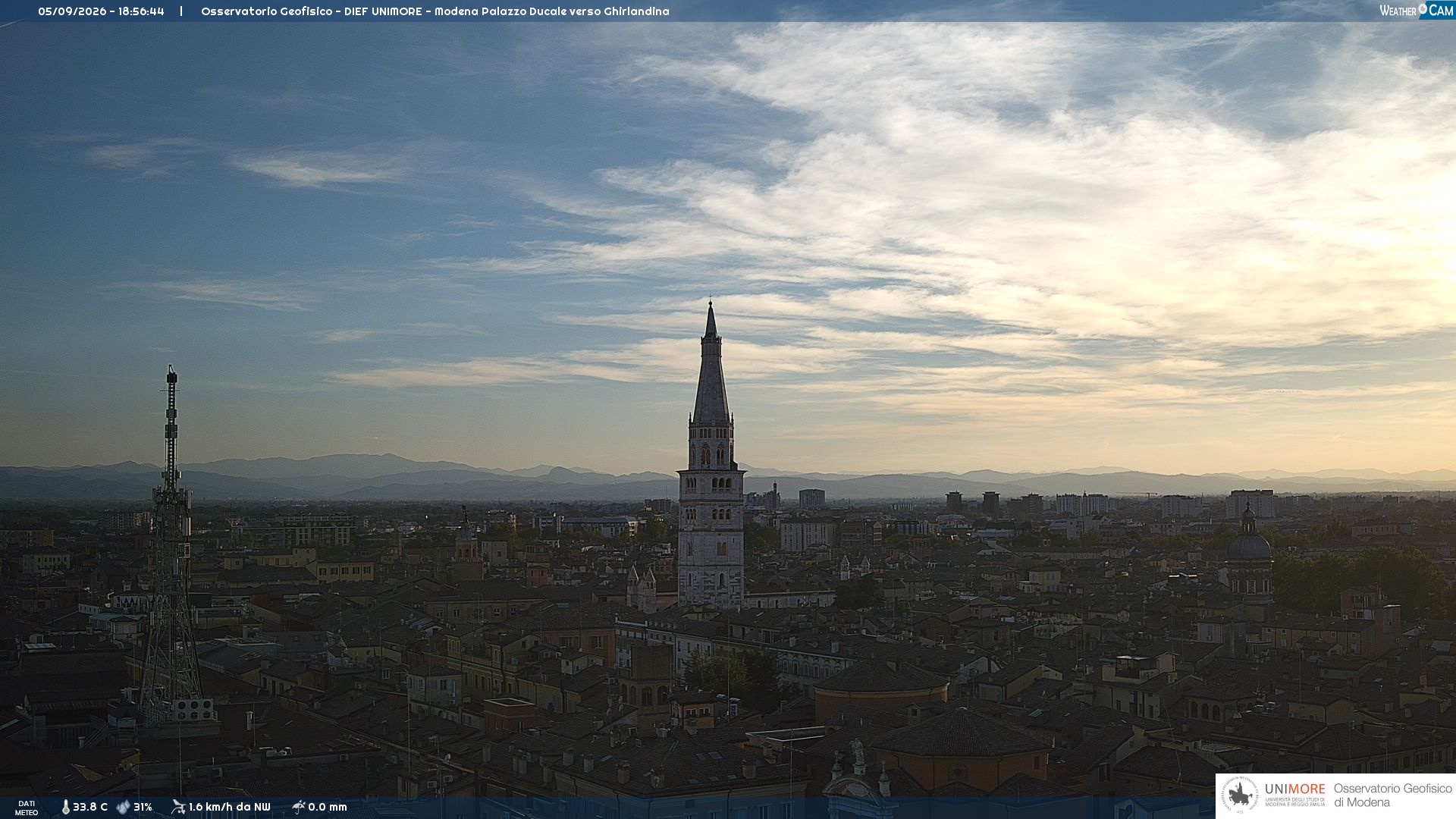
Task: Click the 18:56:44 time stamp
Action: [x=141, y=11]
